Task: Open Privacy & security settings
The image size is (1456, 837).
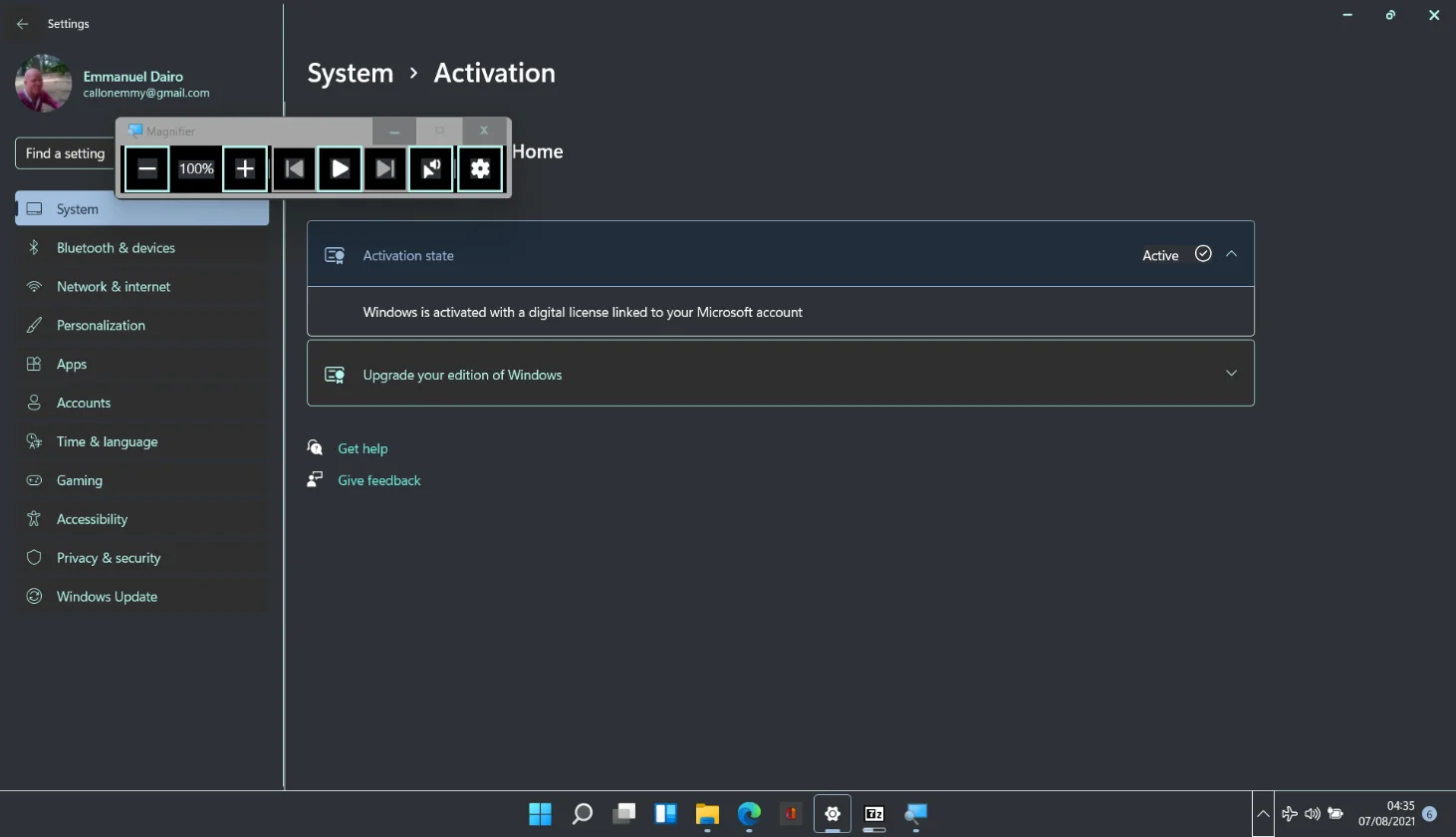Action: click(x=141, y=559)
